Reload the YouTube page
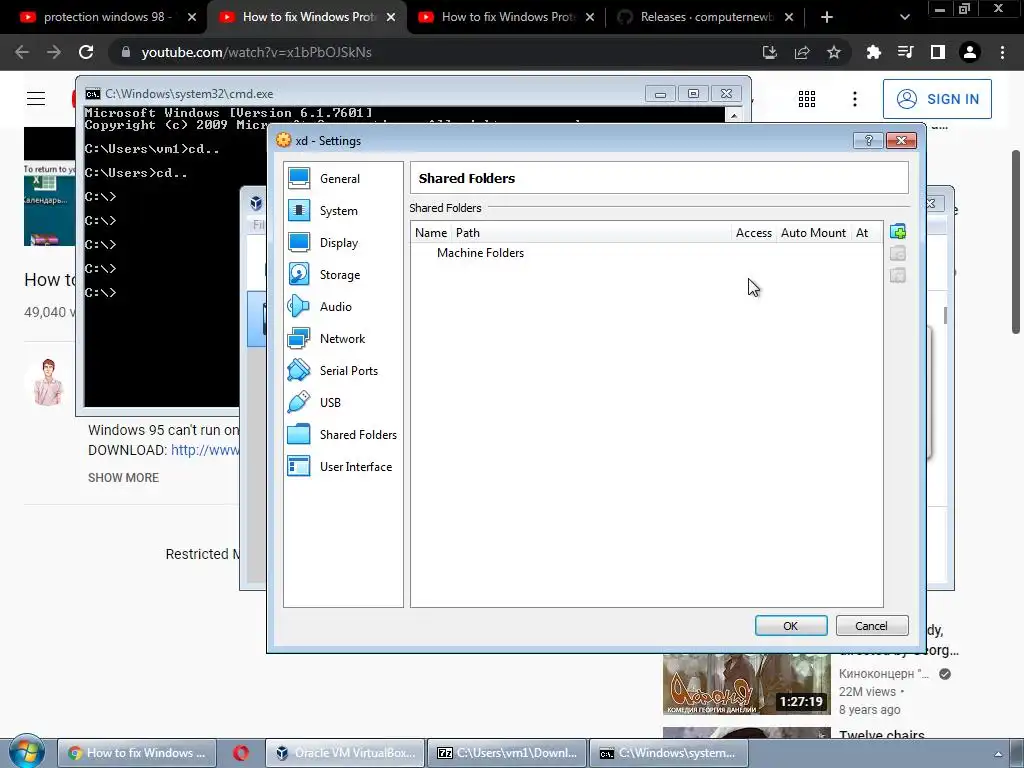The height and width of the screenshot is (768, 1024). pos(86,52)
